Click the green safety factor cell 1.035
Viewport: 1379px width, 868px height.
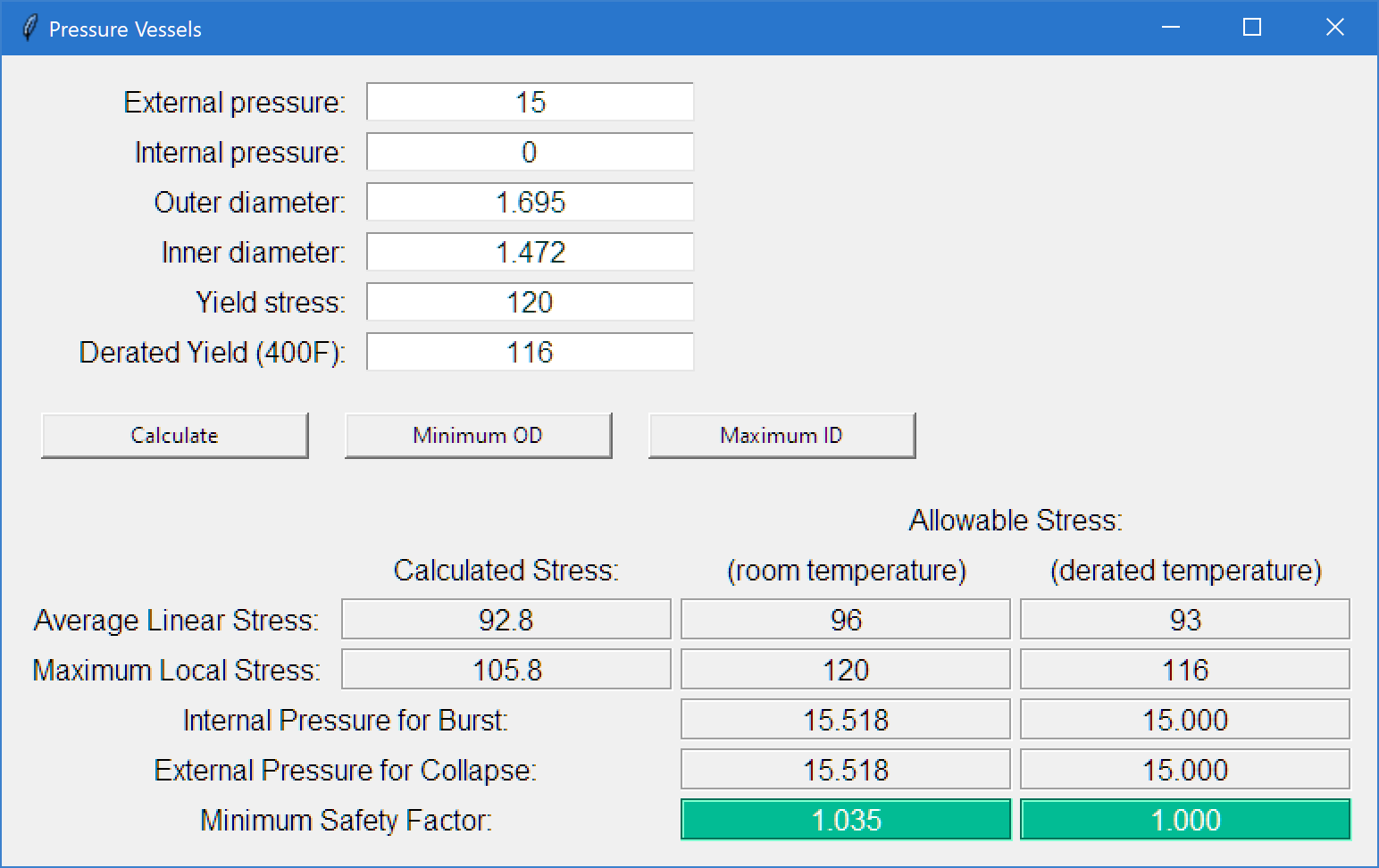(846, 820)
